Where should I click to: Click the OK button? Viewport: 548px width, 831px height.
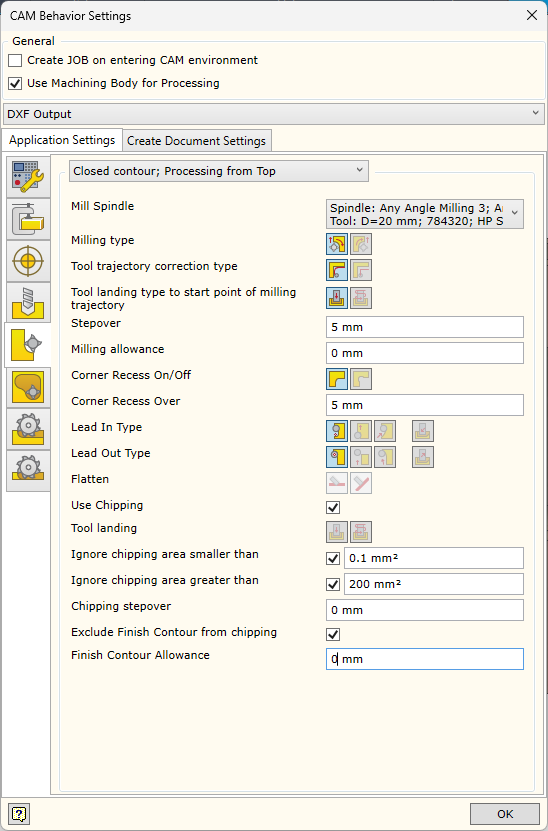[x=505, y=814]
